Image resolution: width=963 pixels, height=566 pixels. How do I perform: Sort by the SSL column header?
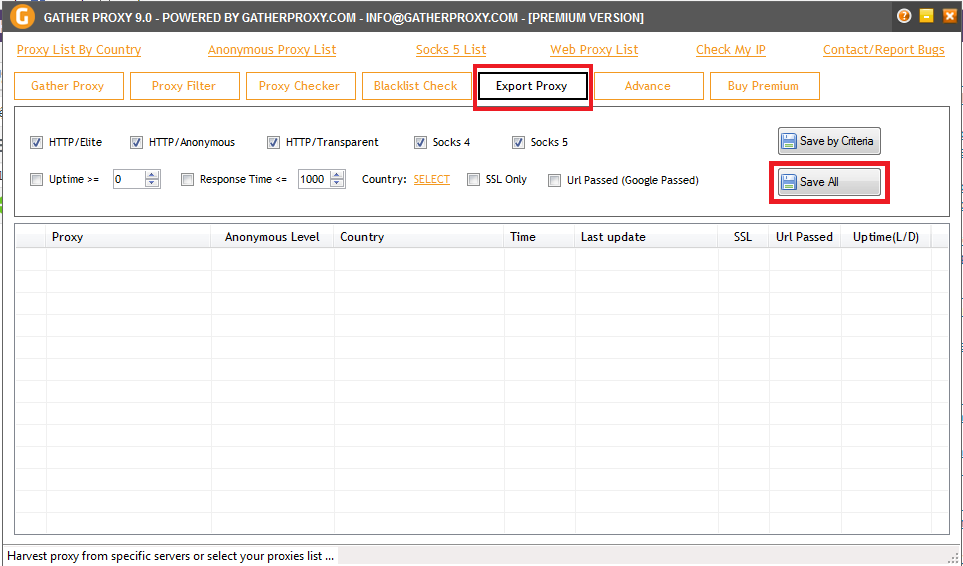(x=743, y=237)
